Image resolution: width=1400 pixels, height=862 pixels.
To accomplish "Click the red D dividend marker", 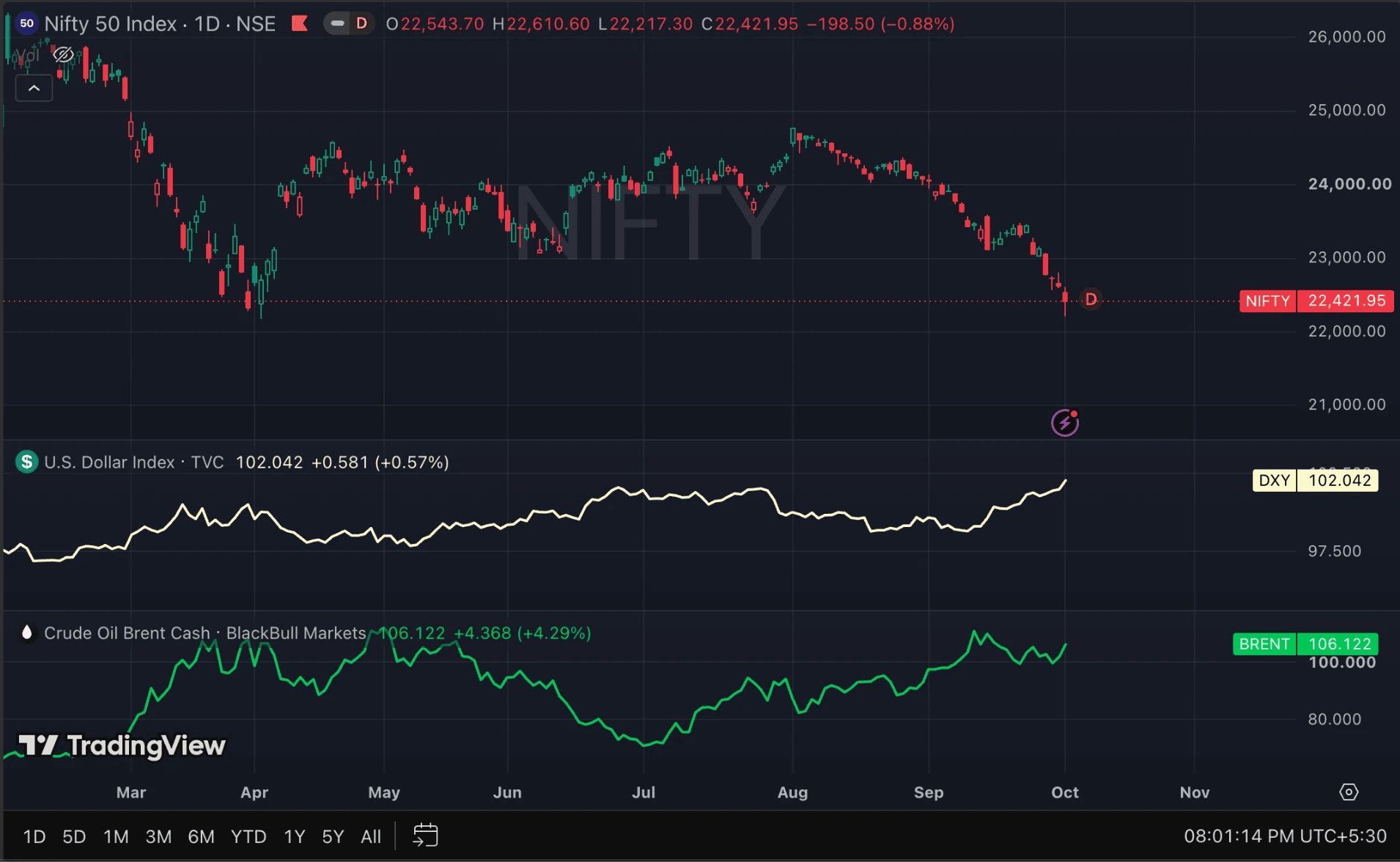I will coord(1091,299).
